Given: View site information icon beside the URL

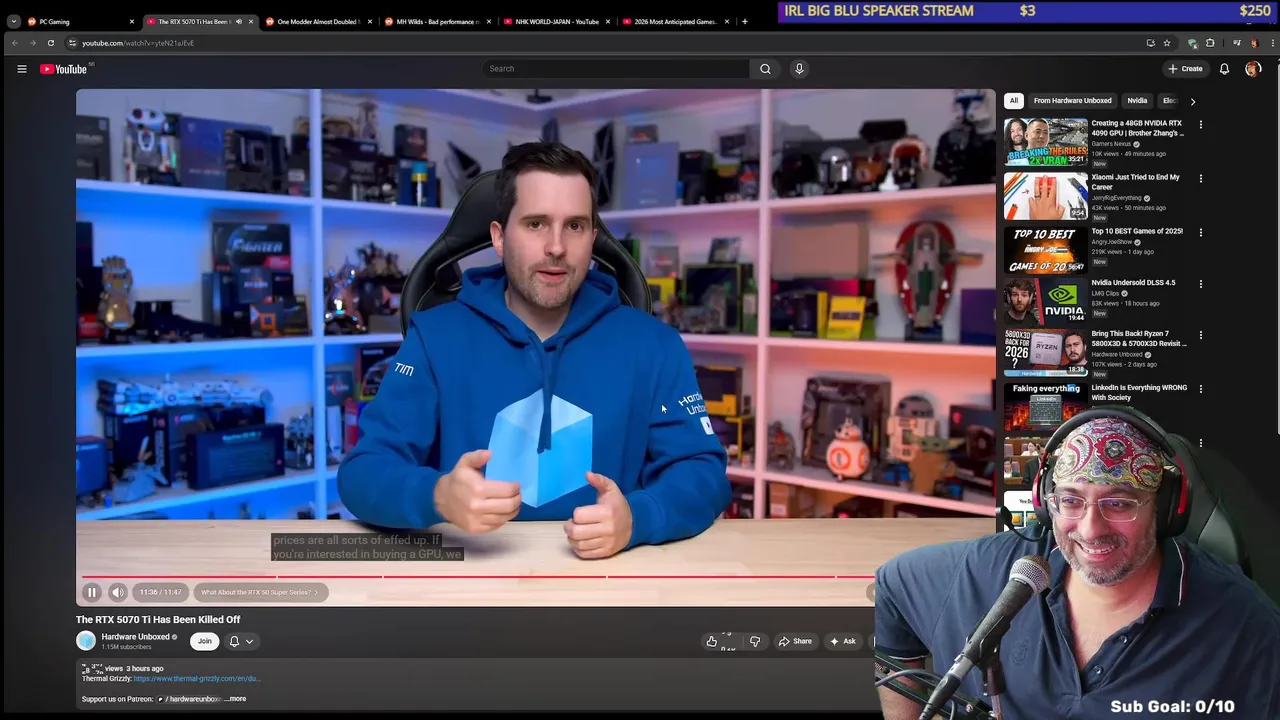Looking at the screenshot, I should point(72,43).
